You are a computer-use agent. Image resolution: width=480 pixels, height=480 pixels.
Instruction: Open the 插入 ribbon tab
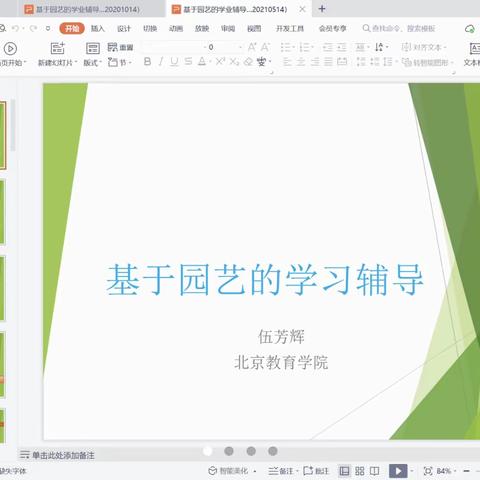pos(98,29)
